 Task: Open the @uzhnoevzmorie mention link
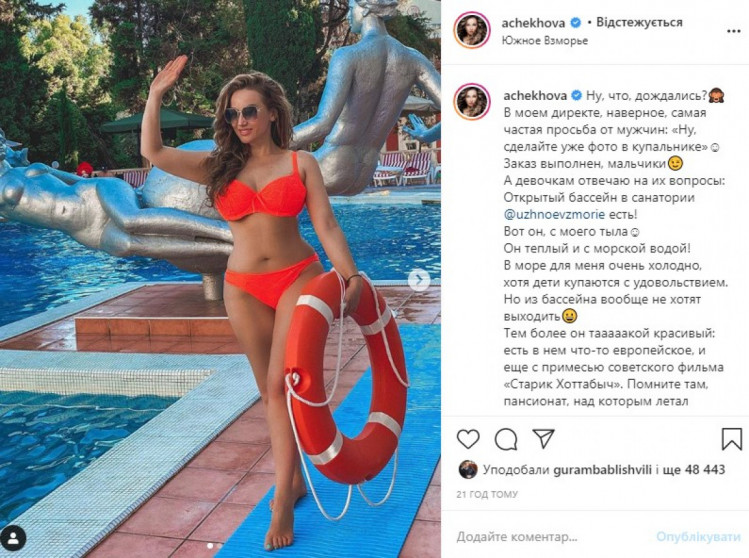pos(554,215)
